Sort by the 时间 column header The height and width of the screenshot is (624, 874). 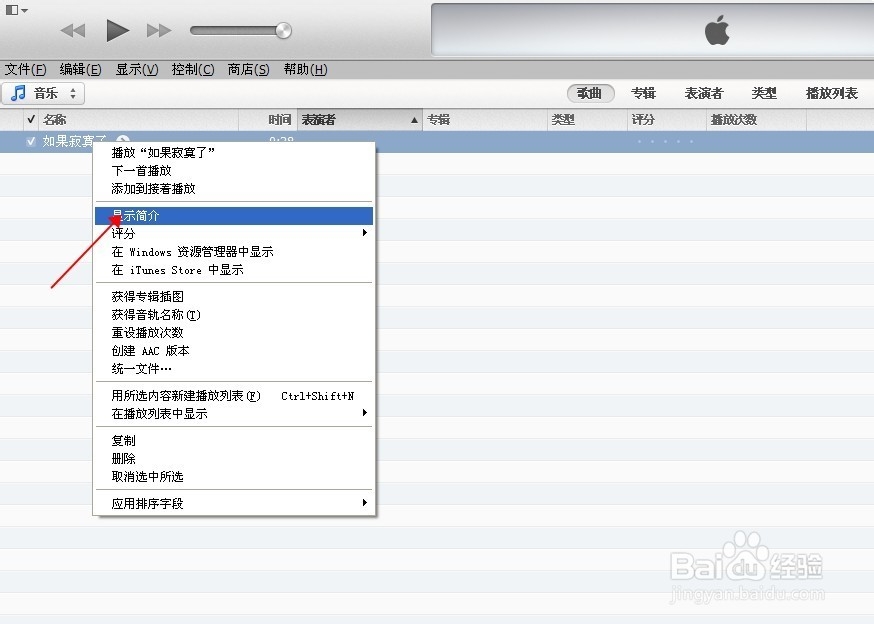[x=268, y=119]
